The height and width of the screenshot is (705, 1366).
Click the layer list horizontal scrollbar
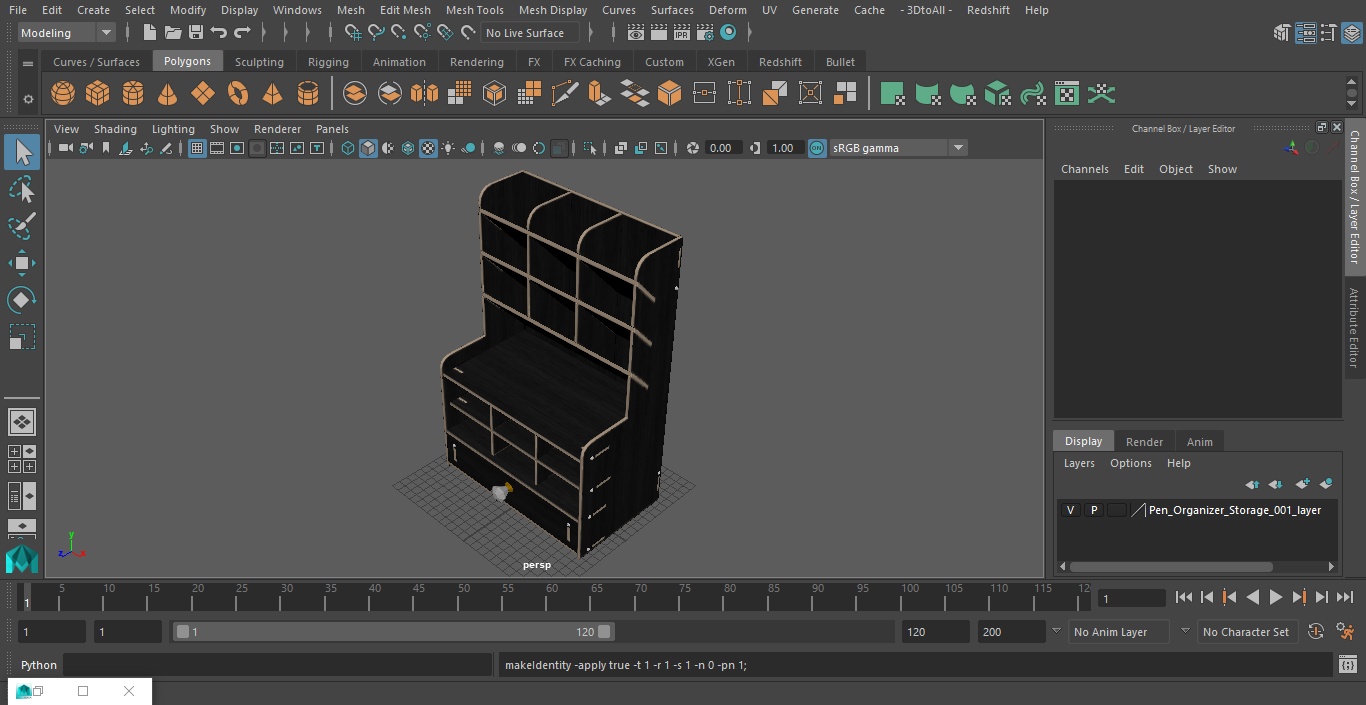tap(1172, 566)
